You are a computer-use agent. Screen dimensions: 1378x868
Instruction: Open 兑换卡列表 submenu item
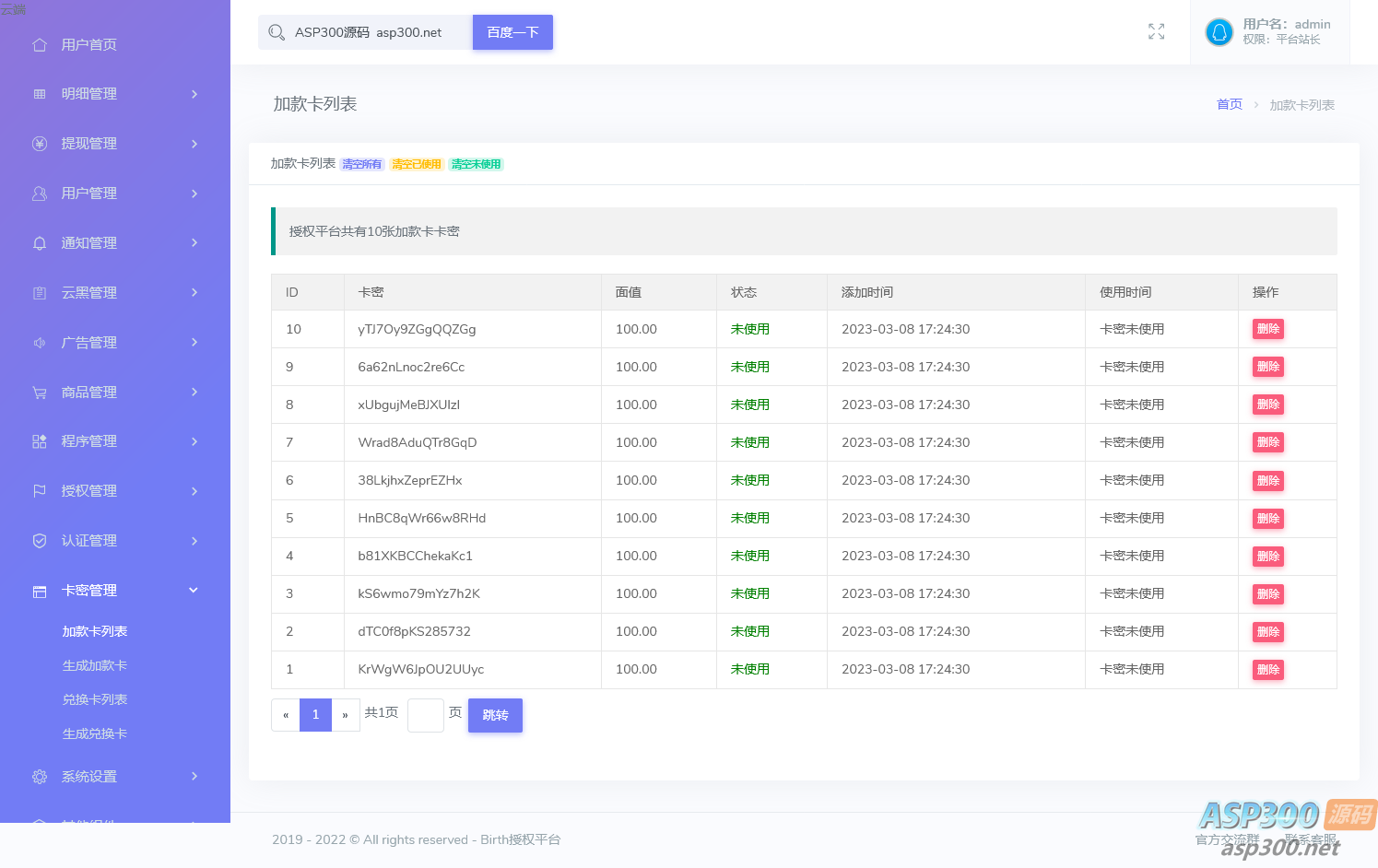pyautogui.click(x=95, y=699)
